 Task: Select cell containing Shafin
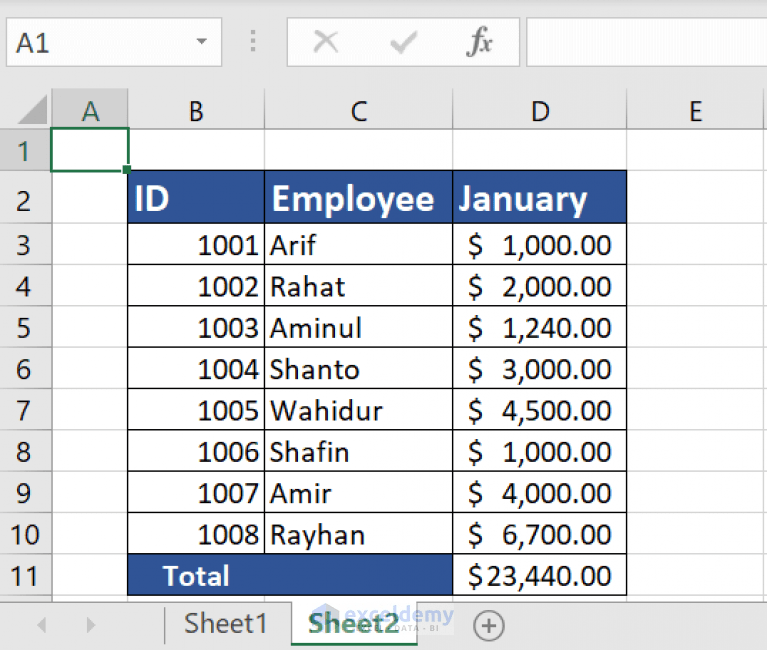point(359,451)
